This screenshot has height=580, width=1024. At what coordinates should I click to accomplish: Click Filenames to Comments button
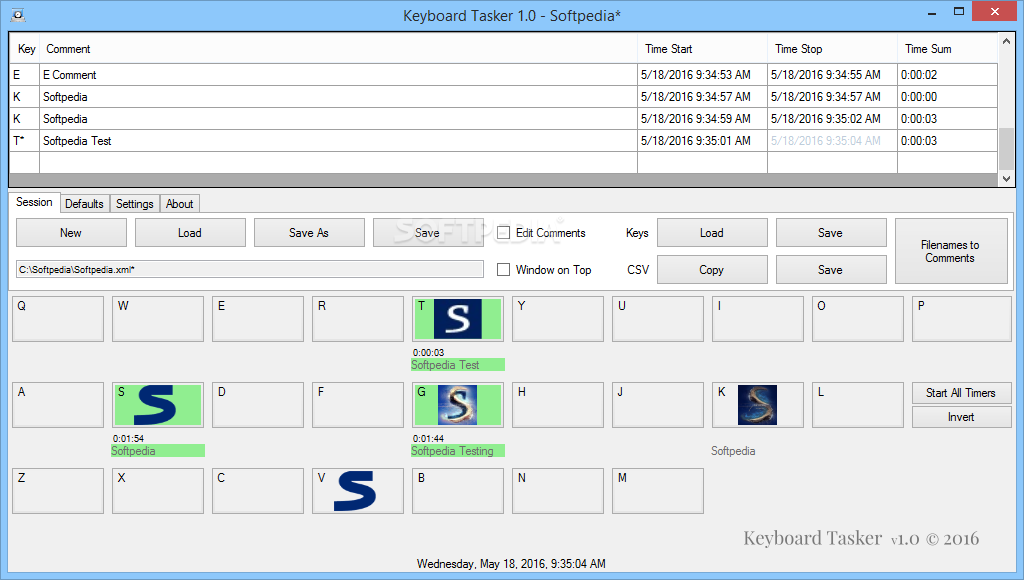pos(951,251)
